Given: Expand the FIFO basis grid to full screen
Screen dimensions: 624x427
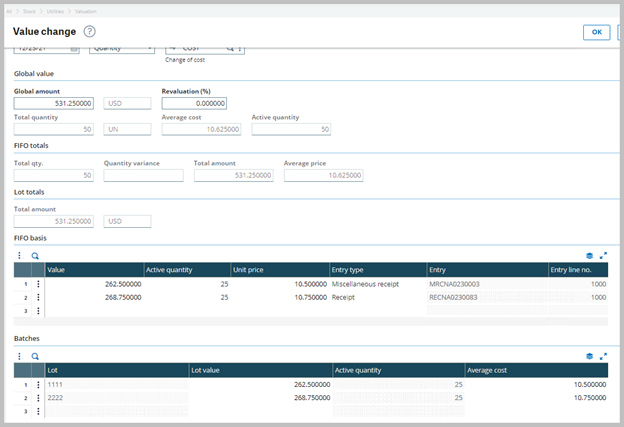Looking at the screenshot, I should [x=603, y=256].
